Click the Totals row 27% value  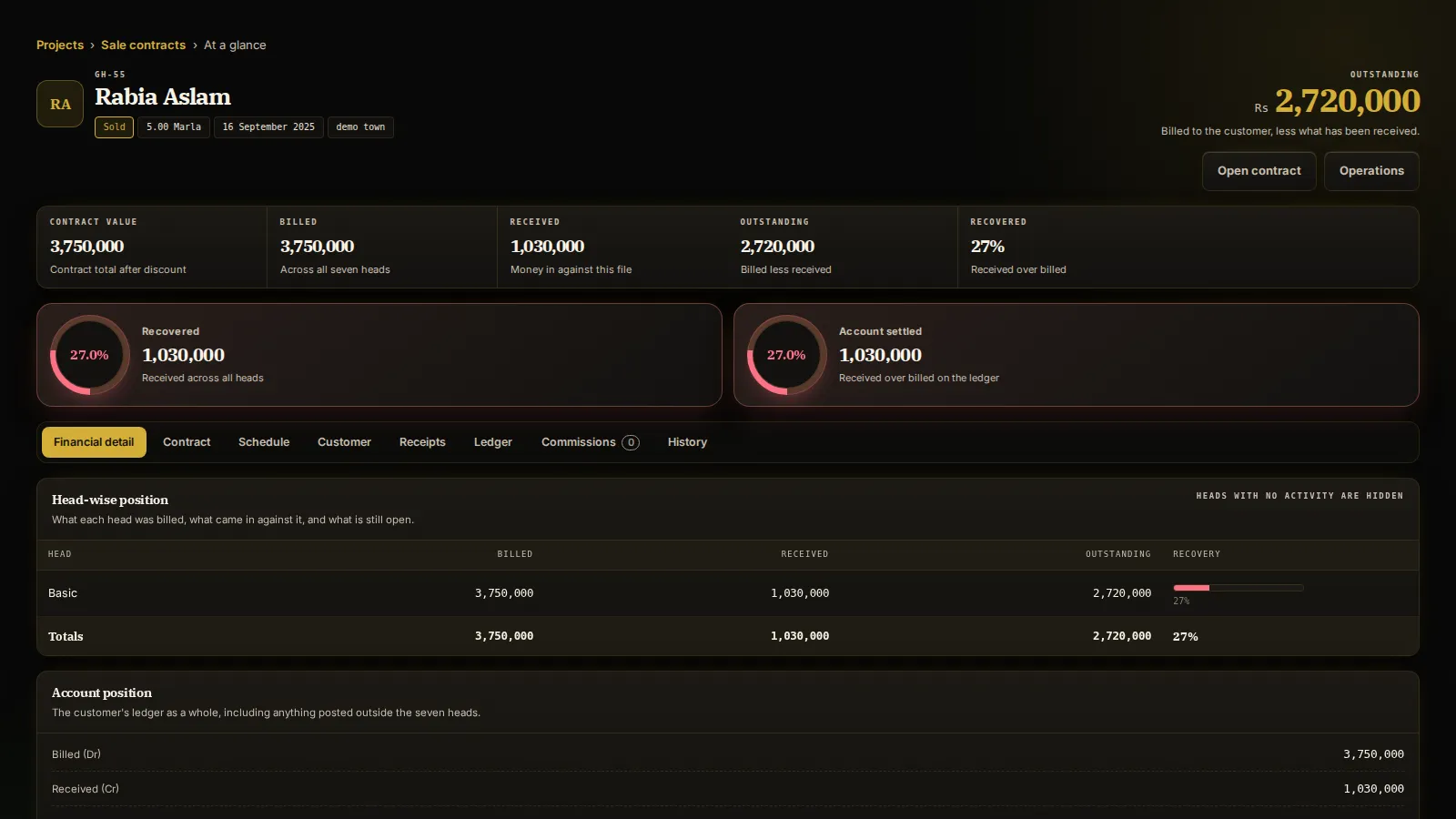click(1185, 637)
